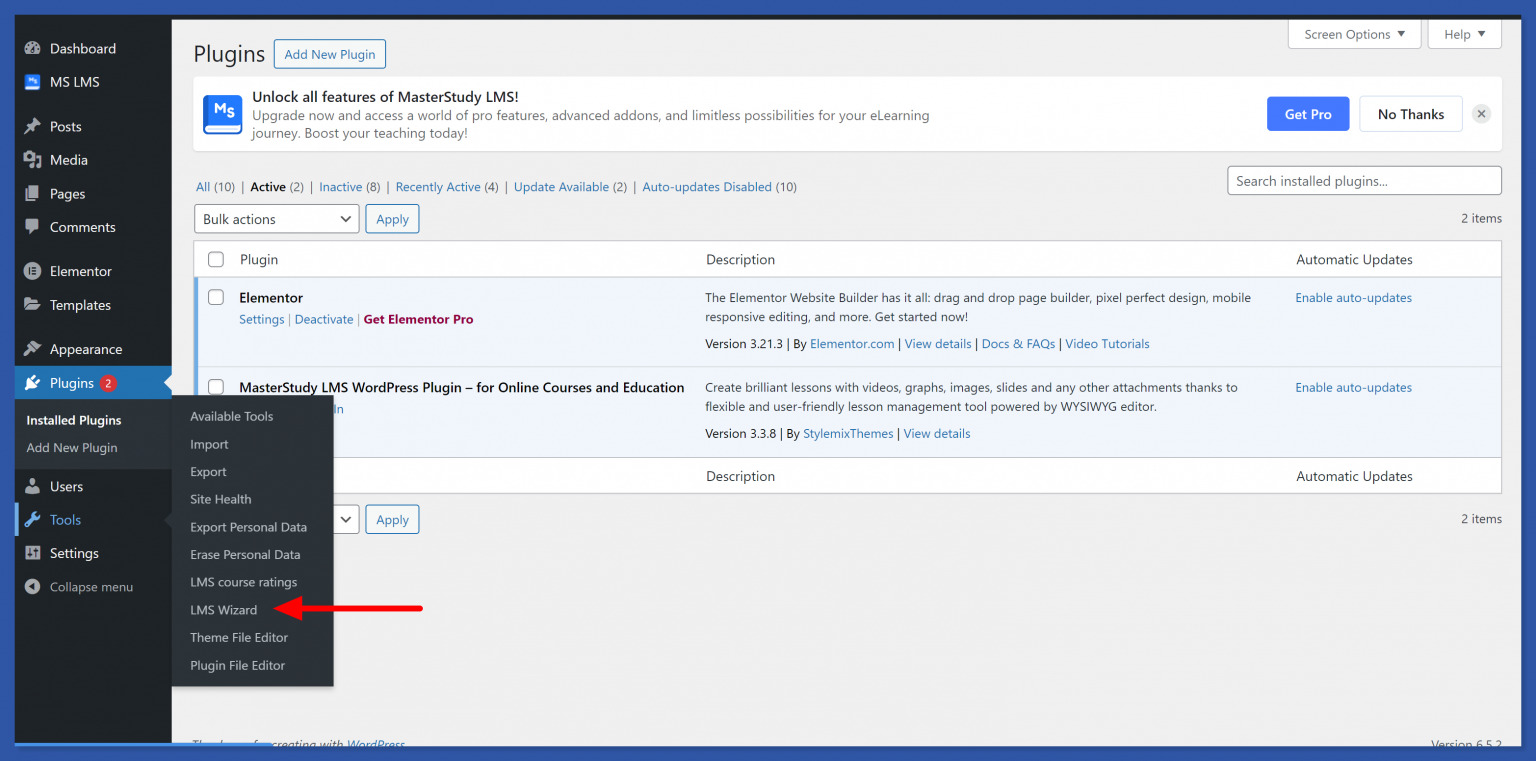The image size is (1536, 761).
Task: Click the Get Pro button
Action: tap(1308, 114)
